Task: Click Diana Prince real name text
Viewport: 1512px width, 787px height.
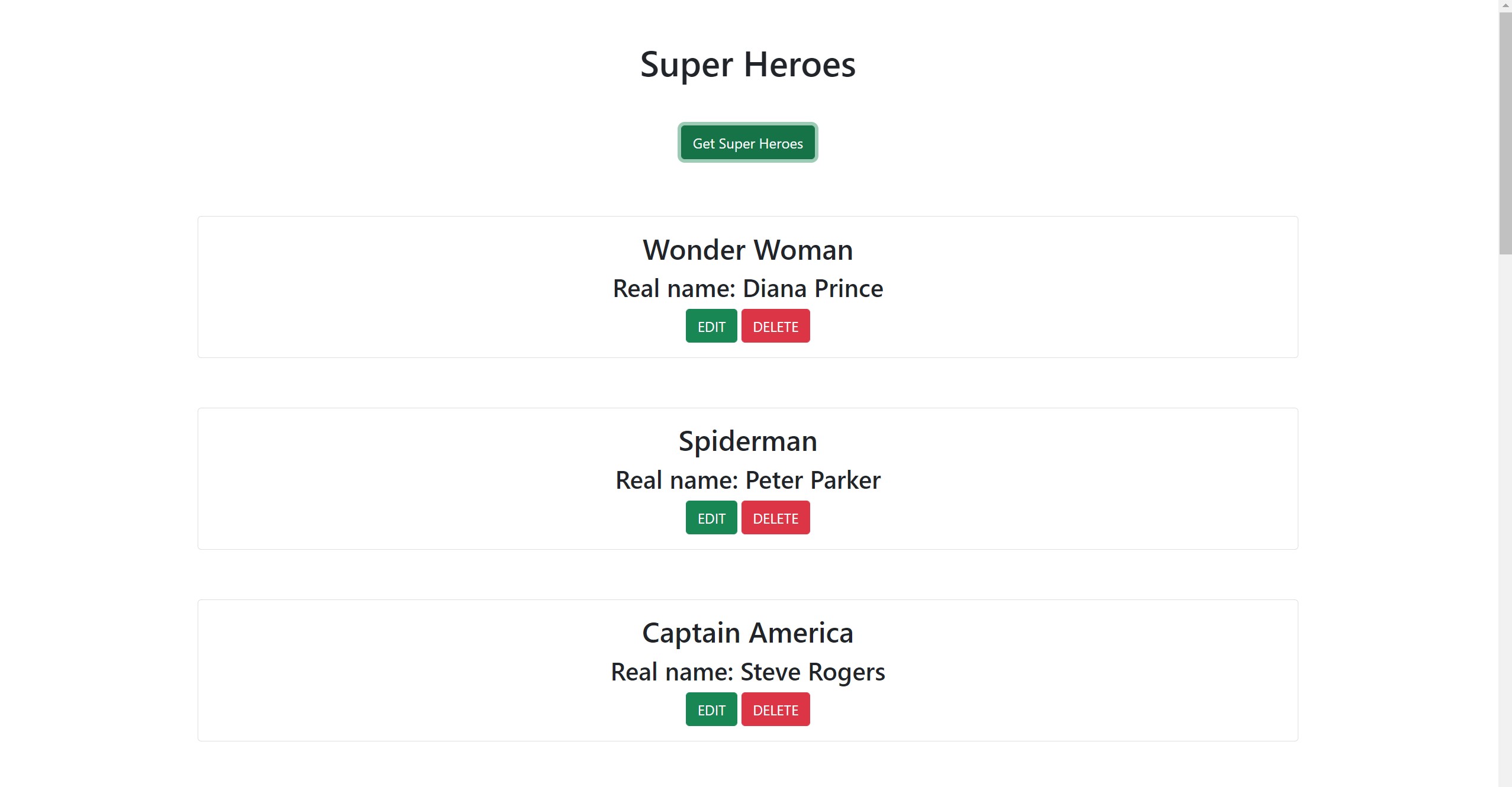Action: coord(748,288)
